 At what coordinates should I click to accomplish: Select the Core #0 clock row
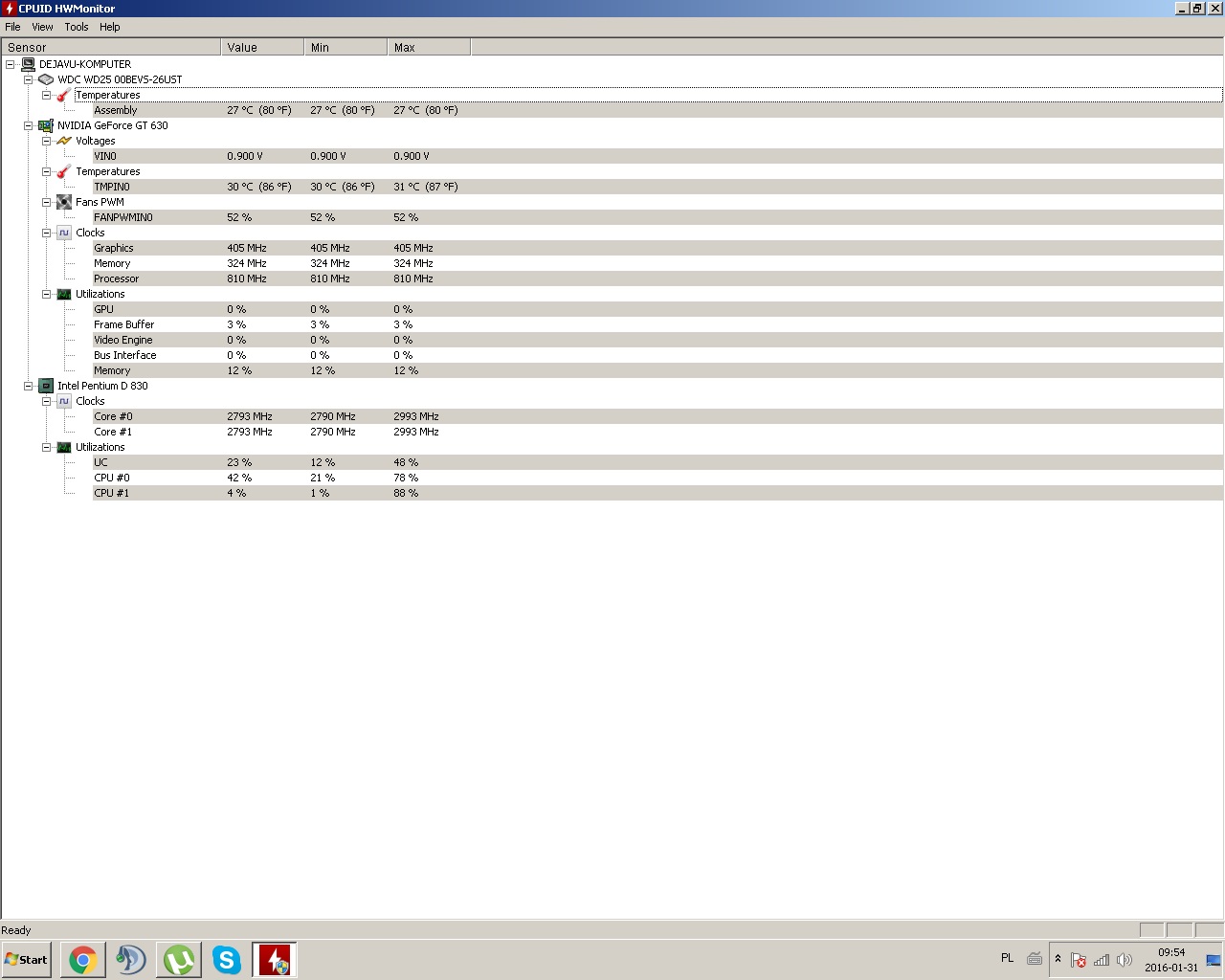point(657,416)
